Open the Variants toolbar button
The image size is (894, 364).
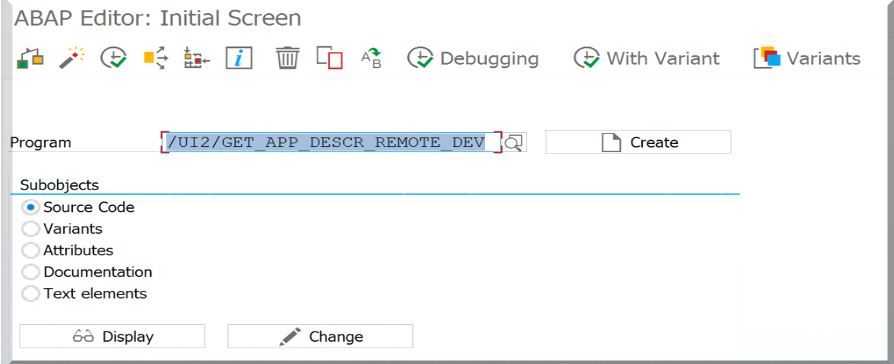807,58
